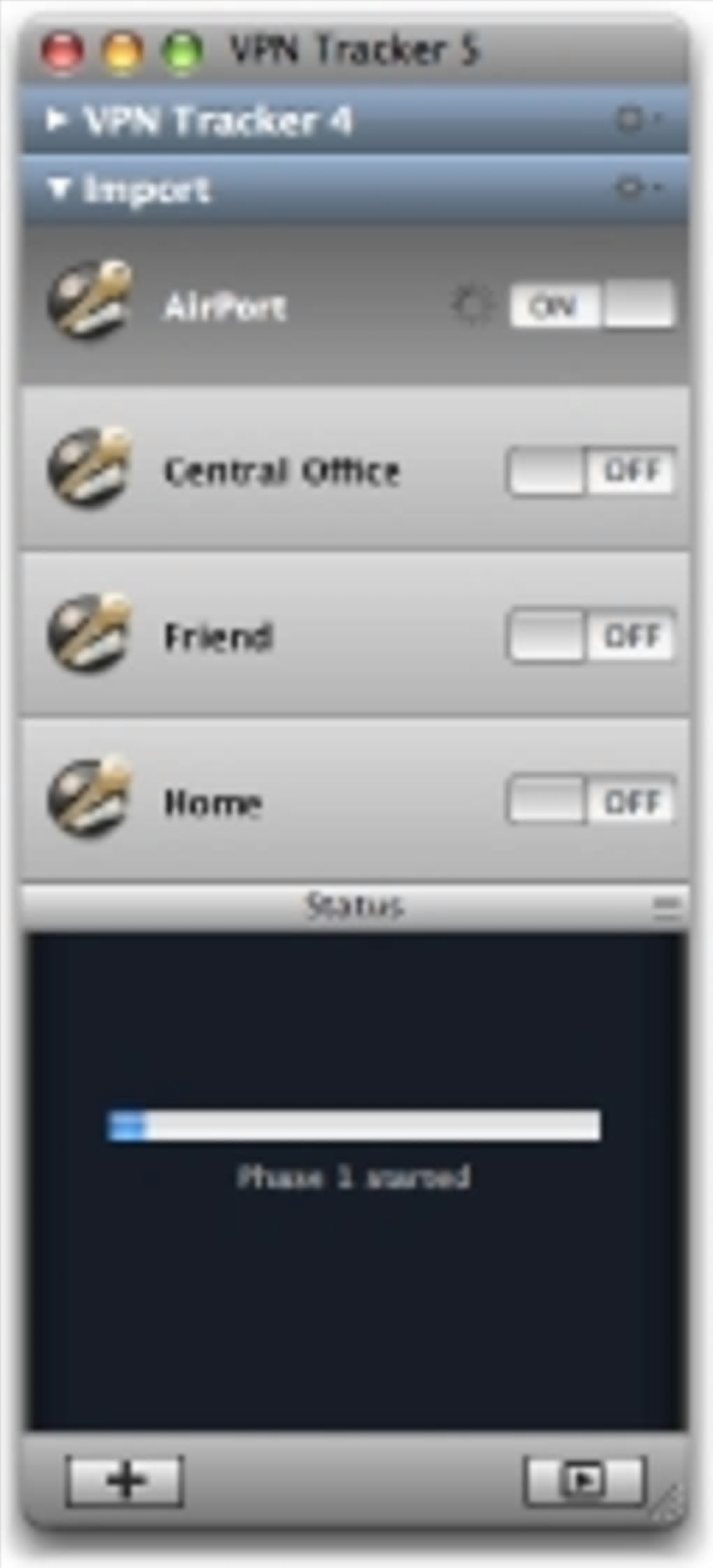
Task: Turn off the AirPort connection switch
Action: (x=592, y=305)
